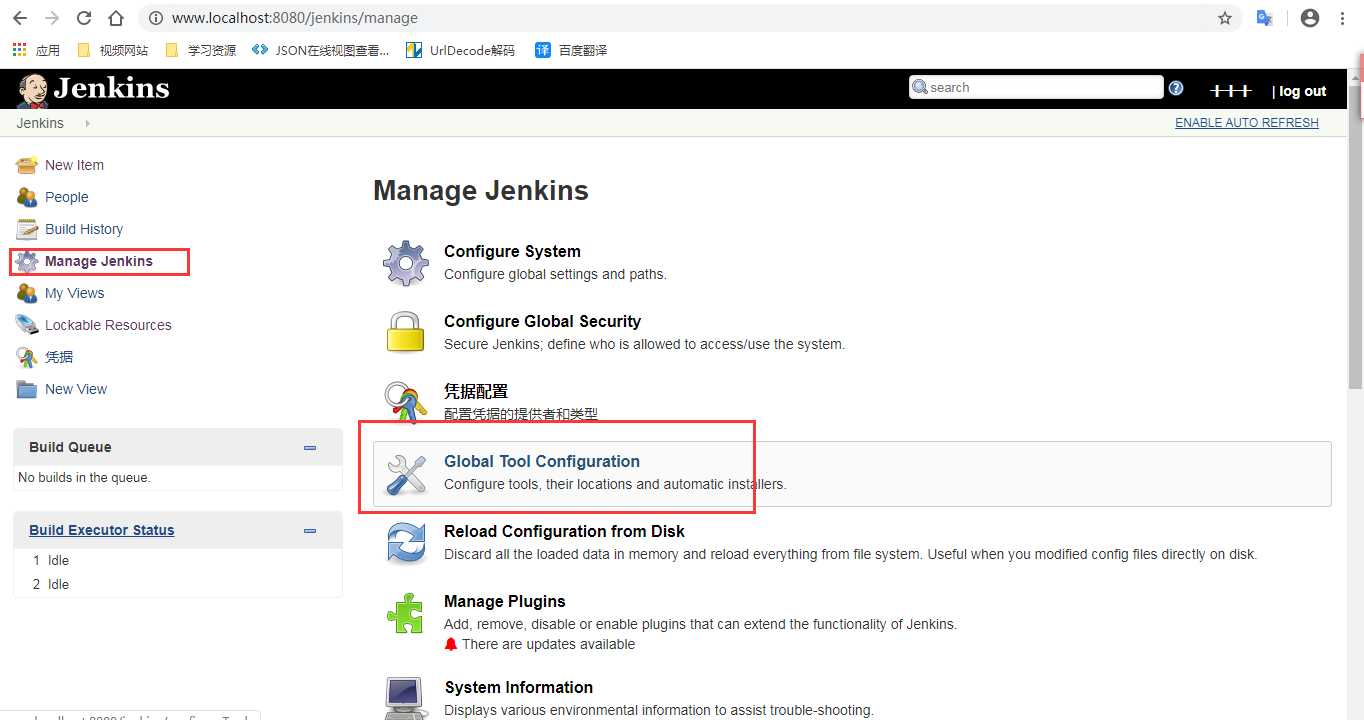Expand the Jenkins breadcrumb arrow menu
Screen dimensions: 1364x720
pyautogui.click(x=87, y=124)
